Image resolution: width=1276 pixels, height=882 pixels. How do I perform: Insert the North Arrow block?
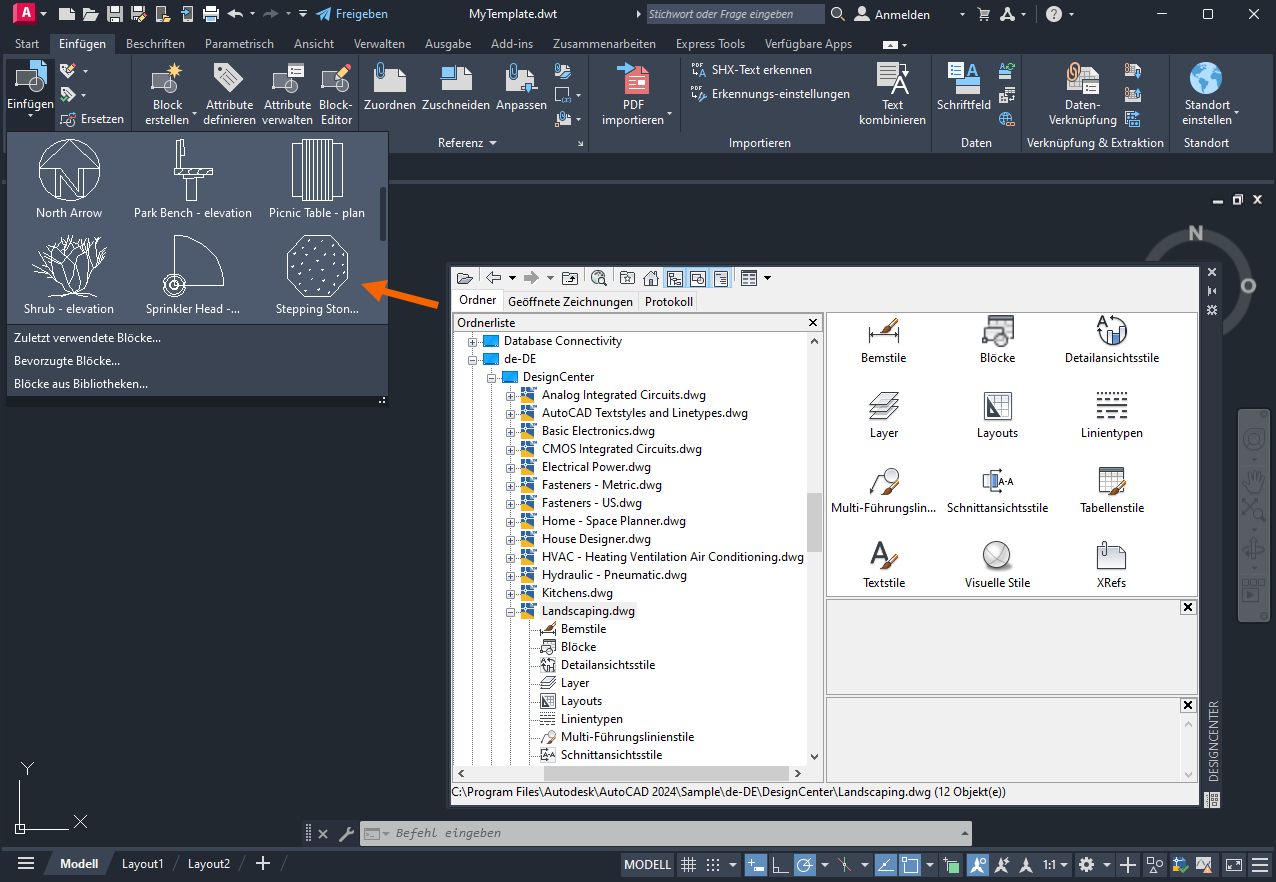click(x=69, y=178)
